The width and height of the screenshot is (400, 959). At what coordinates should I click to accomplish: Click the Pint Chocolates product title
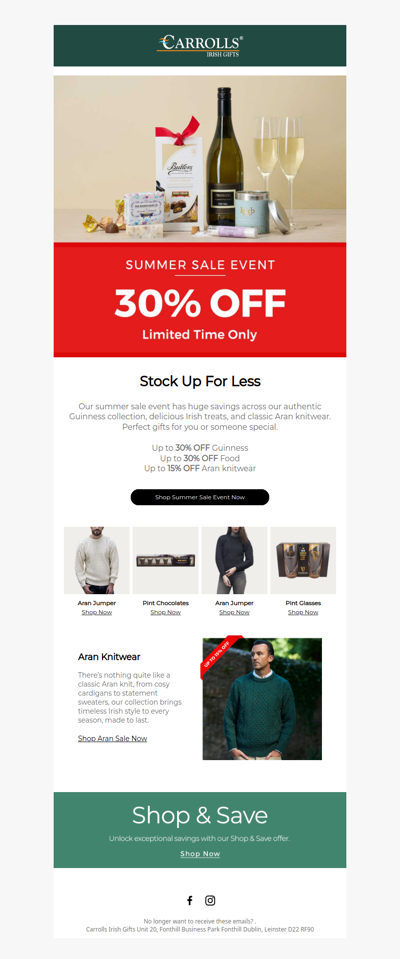[166, 603]
